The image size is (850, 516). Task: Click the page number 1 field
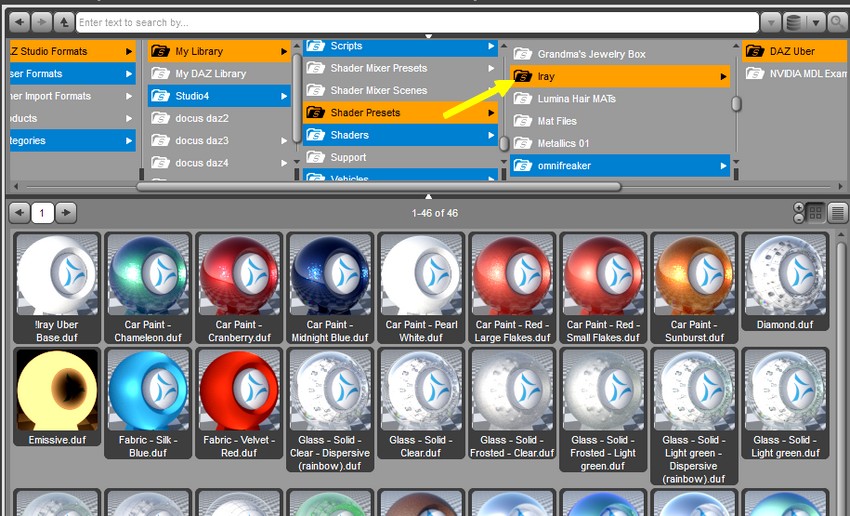[42, 213]
